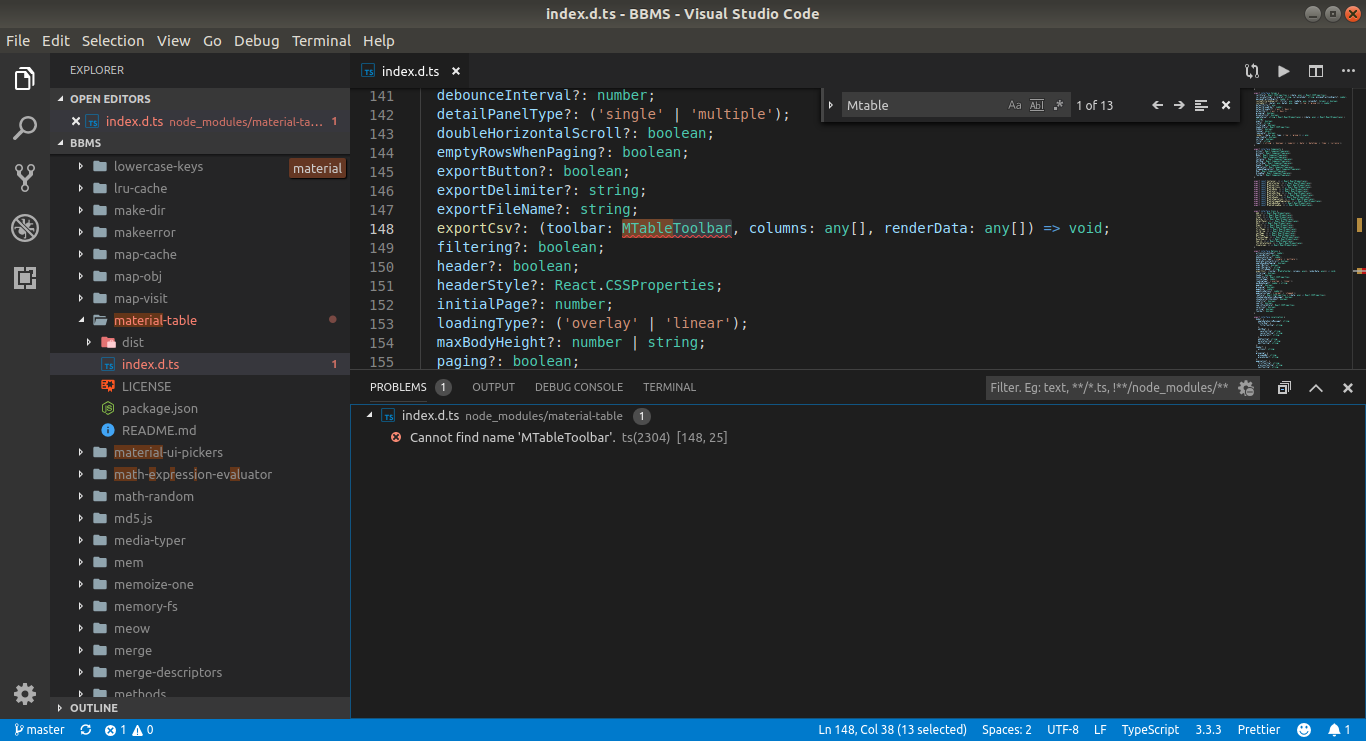Viewport: 1366px width, 741px height.
Task: Split the editor to the right
Action: [1316, 71]
